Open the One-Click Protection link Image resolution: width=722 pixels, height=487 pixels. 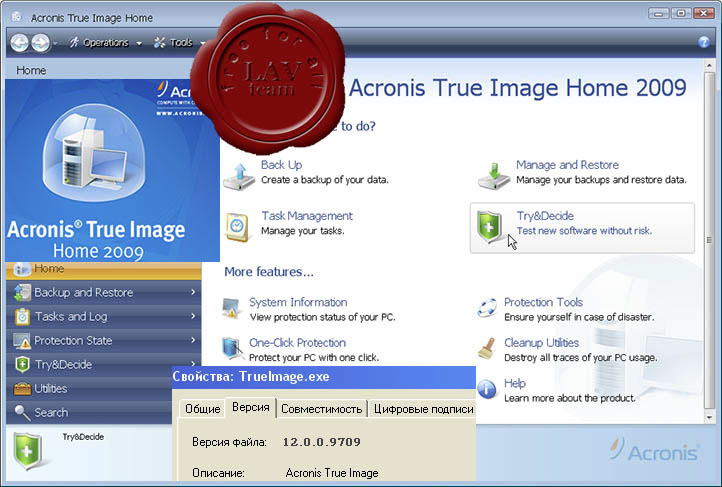297,343
